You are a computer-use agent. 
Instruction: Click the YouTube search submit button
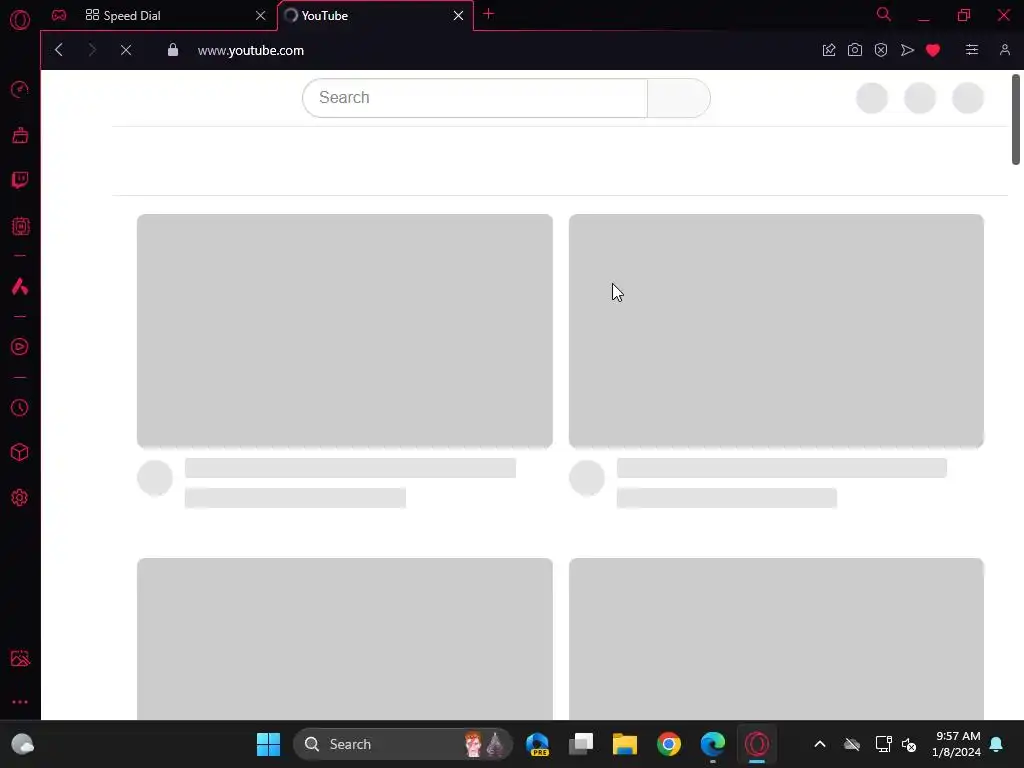click(x=679, y=98)
